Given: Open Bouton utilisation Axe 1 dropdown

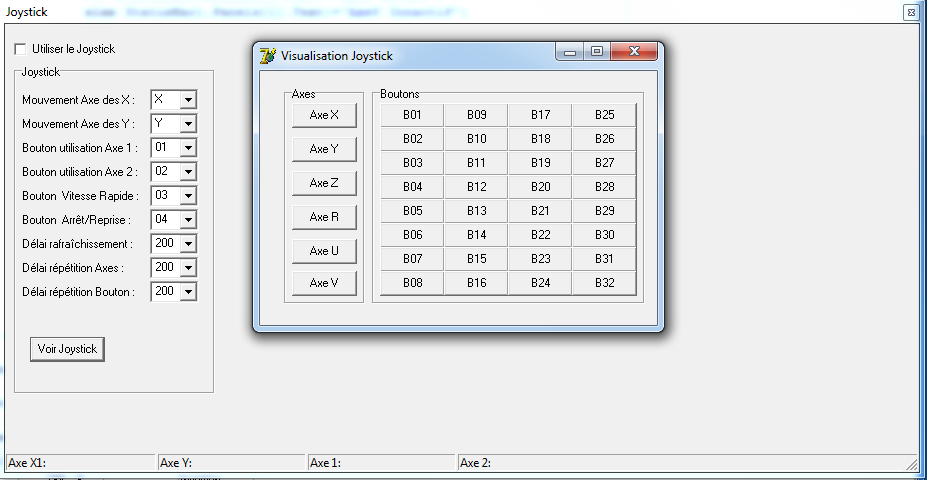Looking at the screenshot, I should (x=188, y=148).
